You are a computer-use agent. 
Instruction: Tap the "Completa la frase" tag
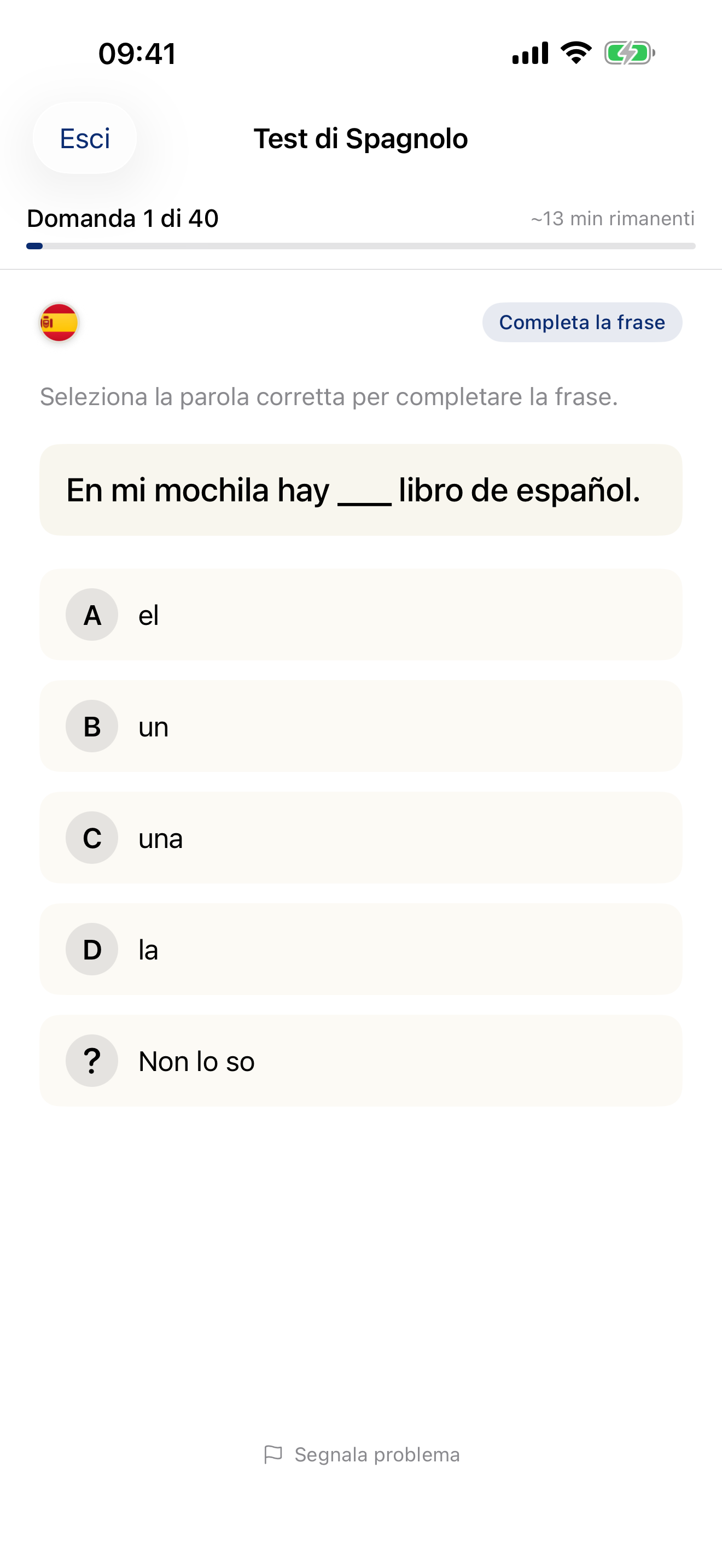pyautogui.click(x=582, y=323)
